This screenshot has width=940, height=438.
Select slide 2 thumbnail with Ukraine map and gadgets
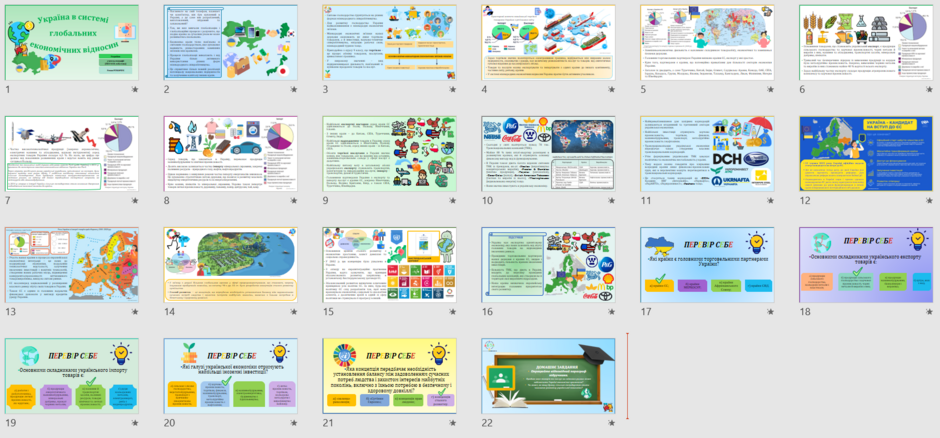click(x=231, y=43)
